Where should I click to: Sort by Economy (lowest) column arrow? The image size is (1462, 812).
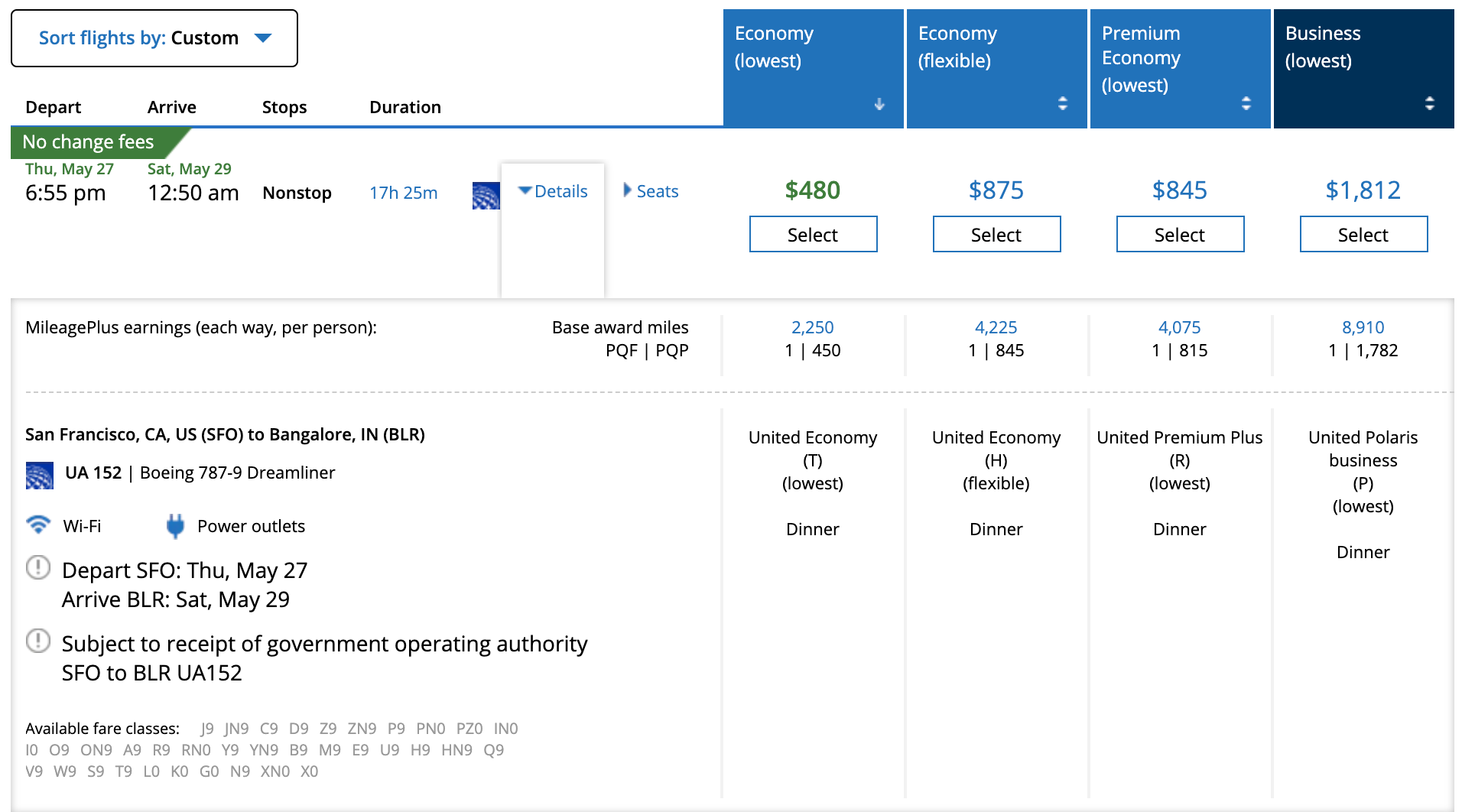pyautogui.click(x=879, y=104)
